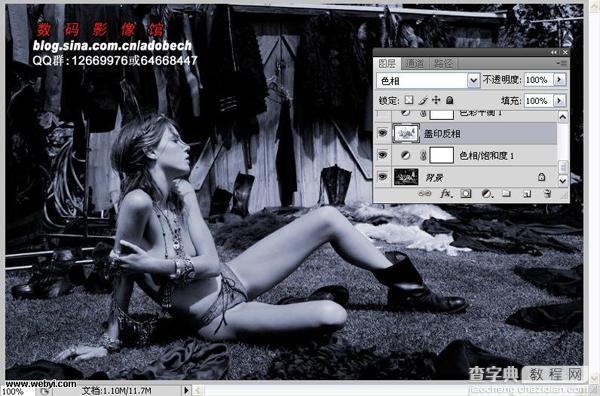Viewport: 600px width, 396px height.
Task: Create a new layer using the page icon
Action: [527, 194]
